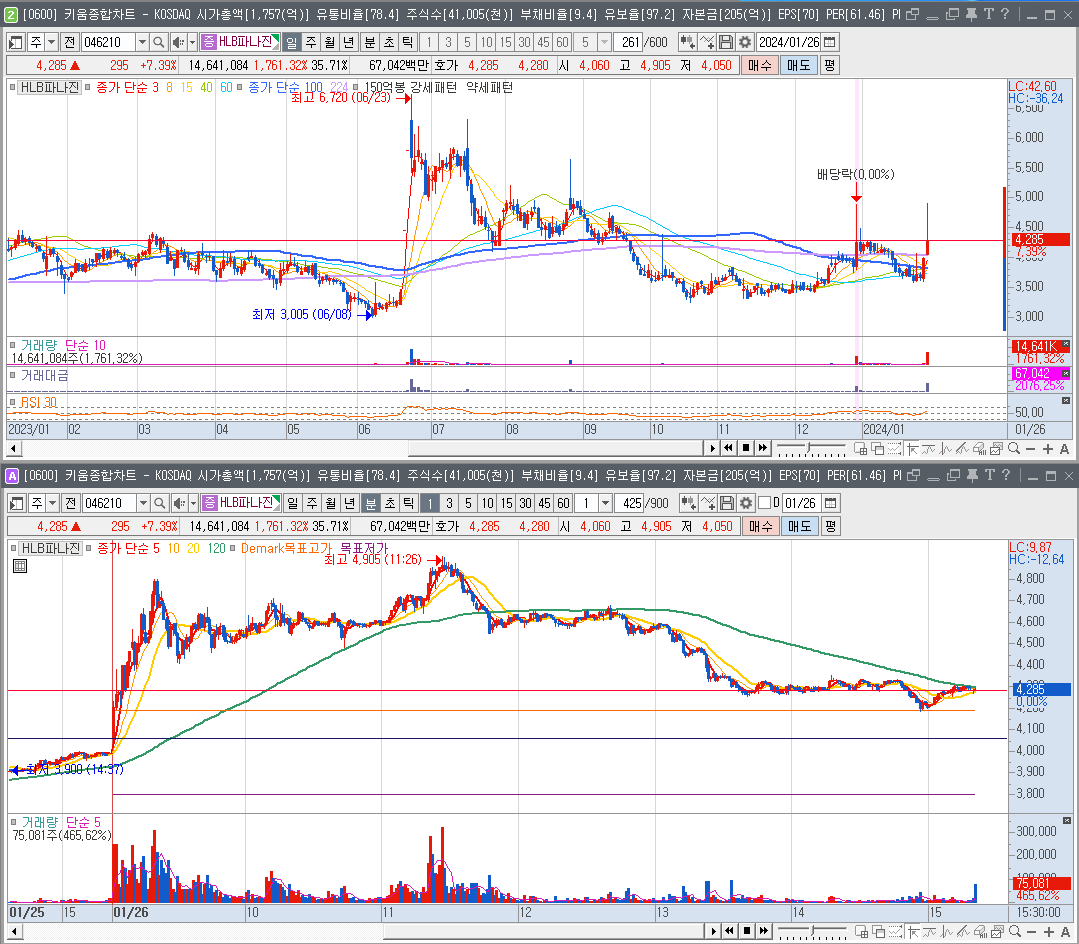Click the candlestick chart-type icon in top chart toolbar

[x=687, y=43]
